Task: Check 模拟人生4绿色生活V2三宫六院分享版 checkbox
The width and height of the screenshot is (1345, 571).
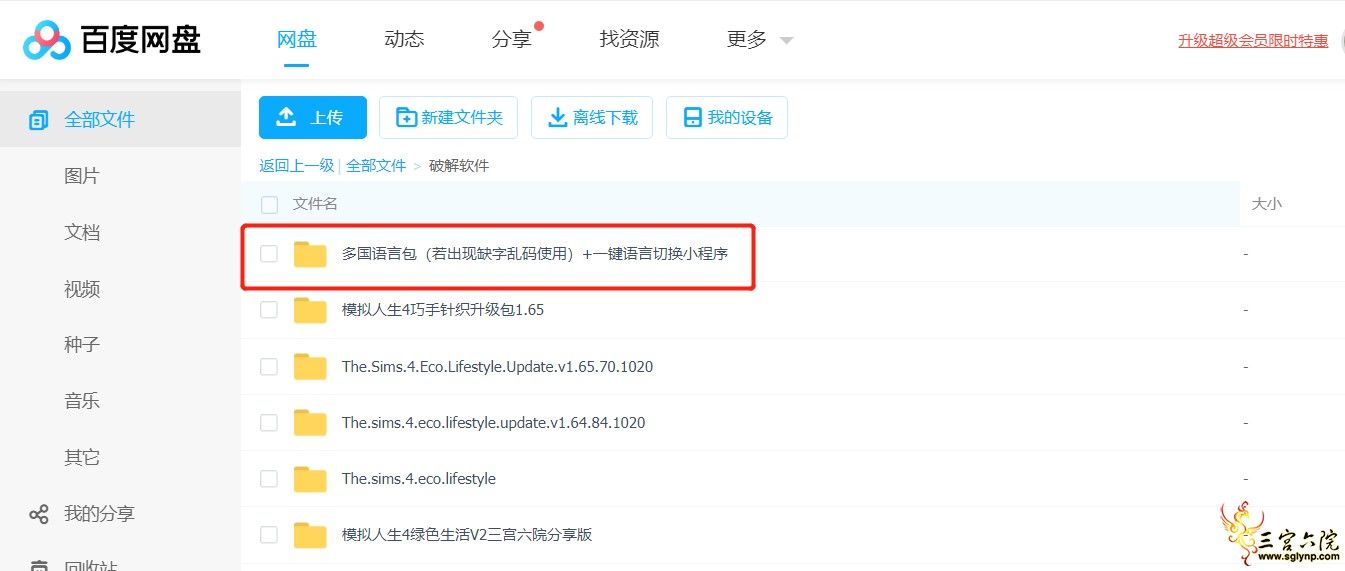Action: coord(269,535)
